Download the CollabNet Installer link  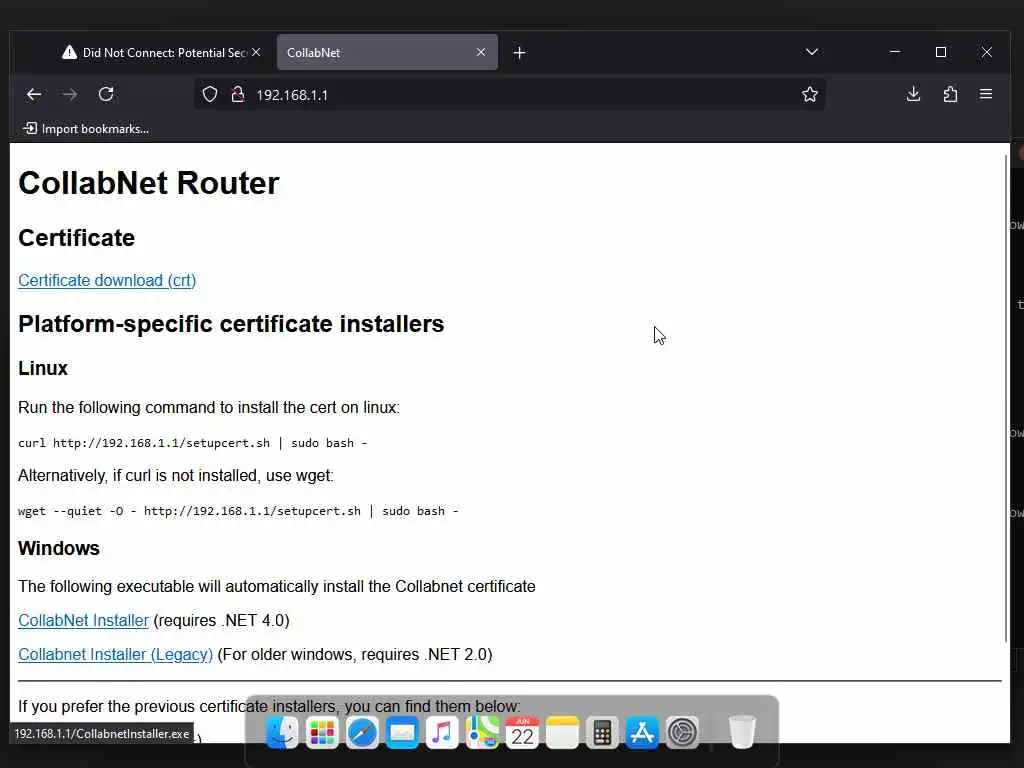click(x=84, y=620)
